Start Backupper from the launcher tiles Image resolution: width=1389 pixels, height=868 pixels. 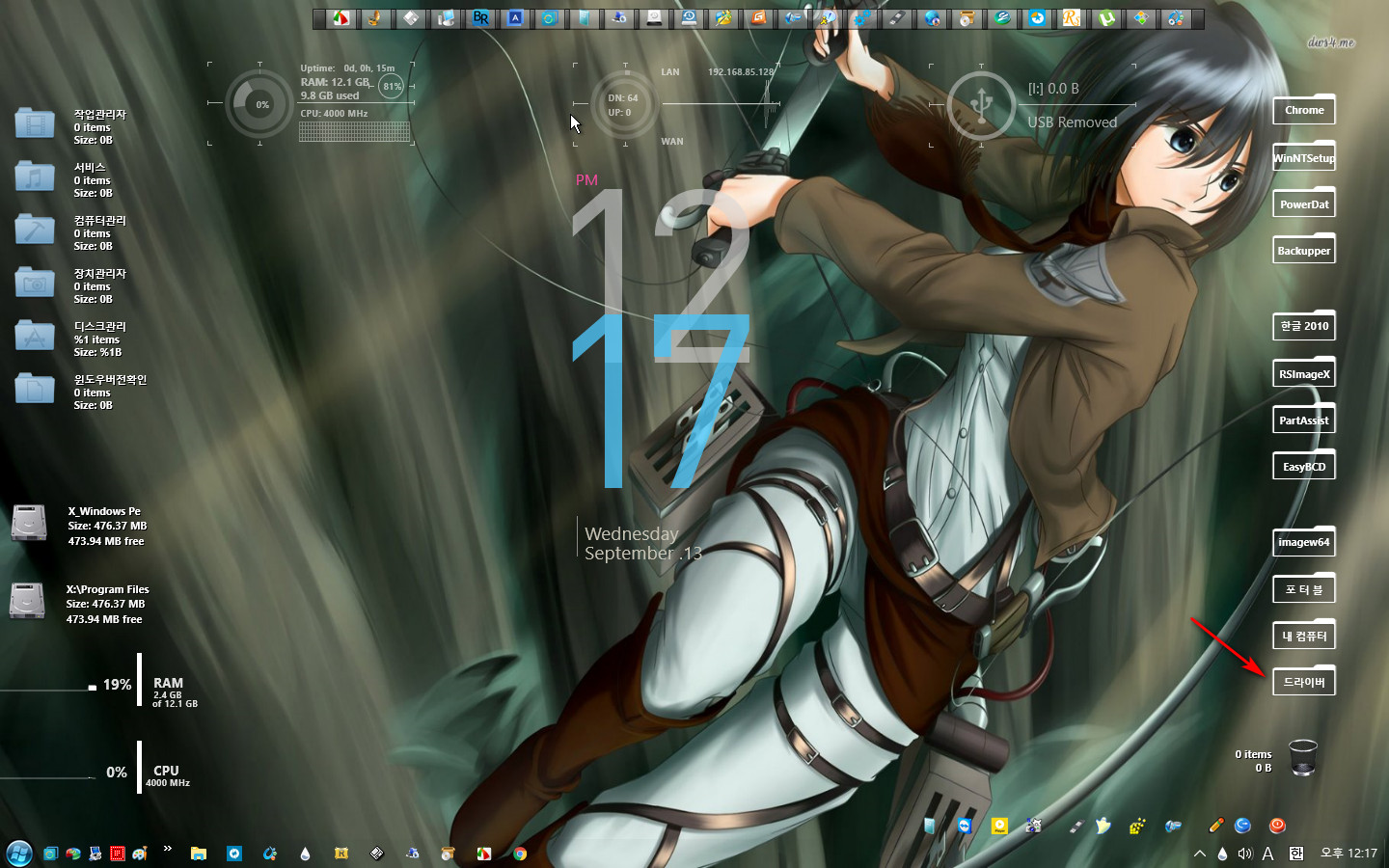pyautogui.click(x=1304, y=250)
